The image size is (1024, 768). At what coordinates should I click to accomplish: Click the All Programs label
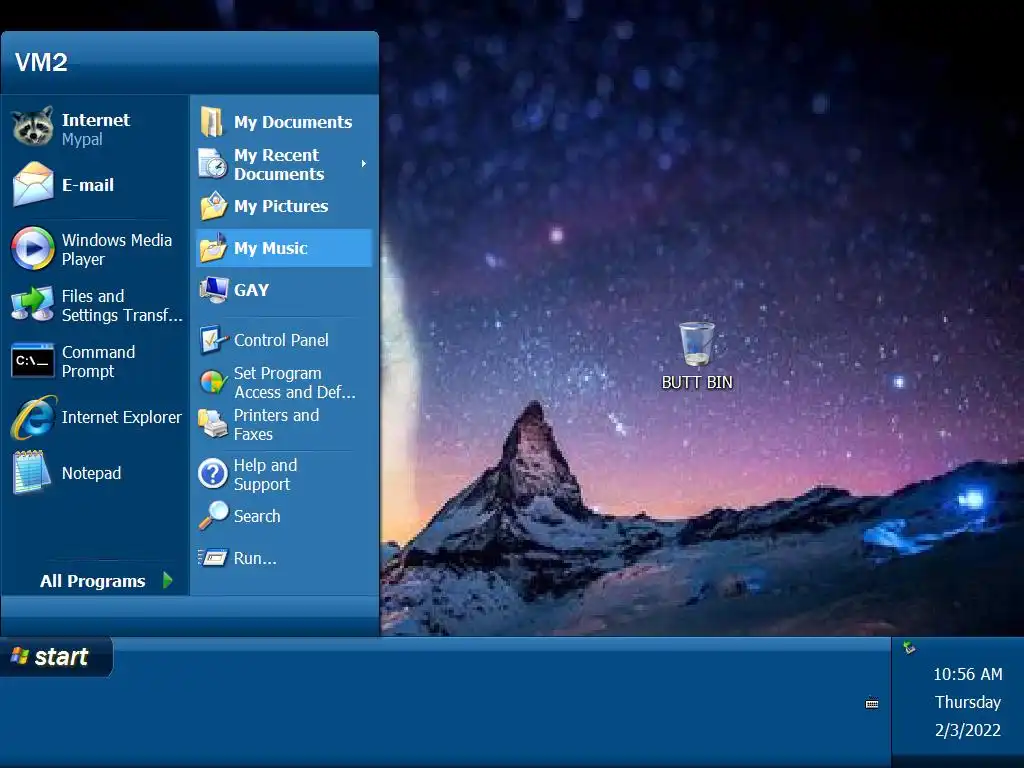(93, 581)
